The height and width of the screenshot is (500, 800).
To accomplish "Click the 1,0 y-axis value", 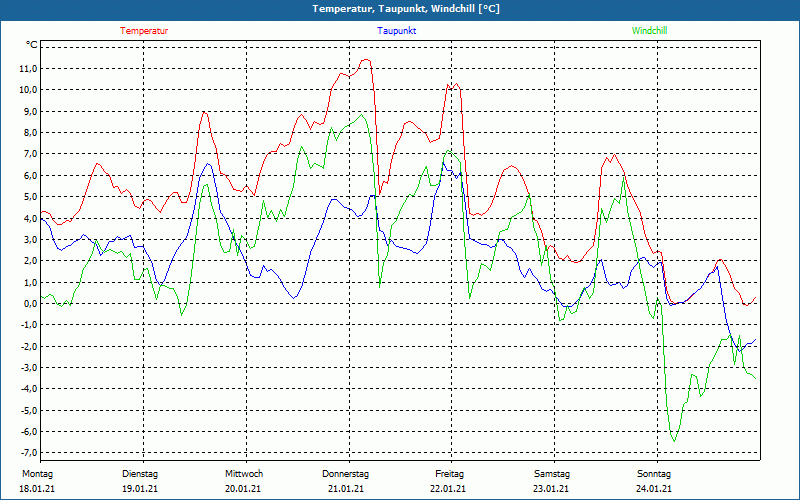I will coord(30,282).
